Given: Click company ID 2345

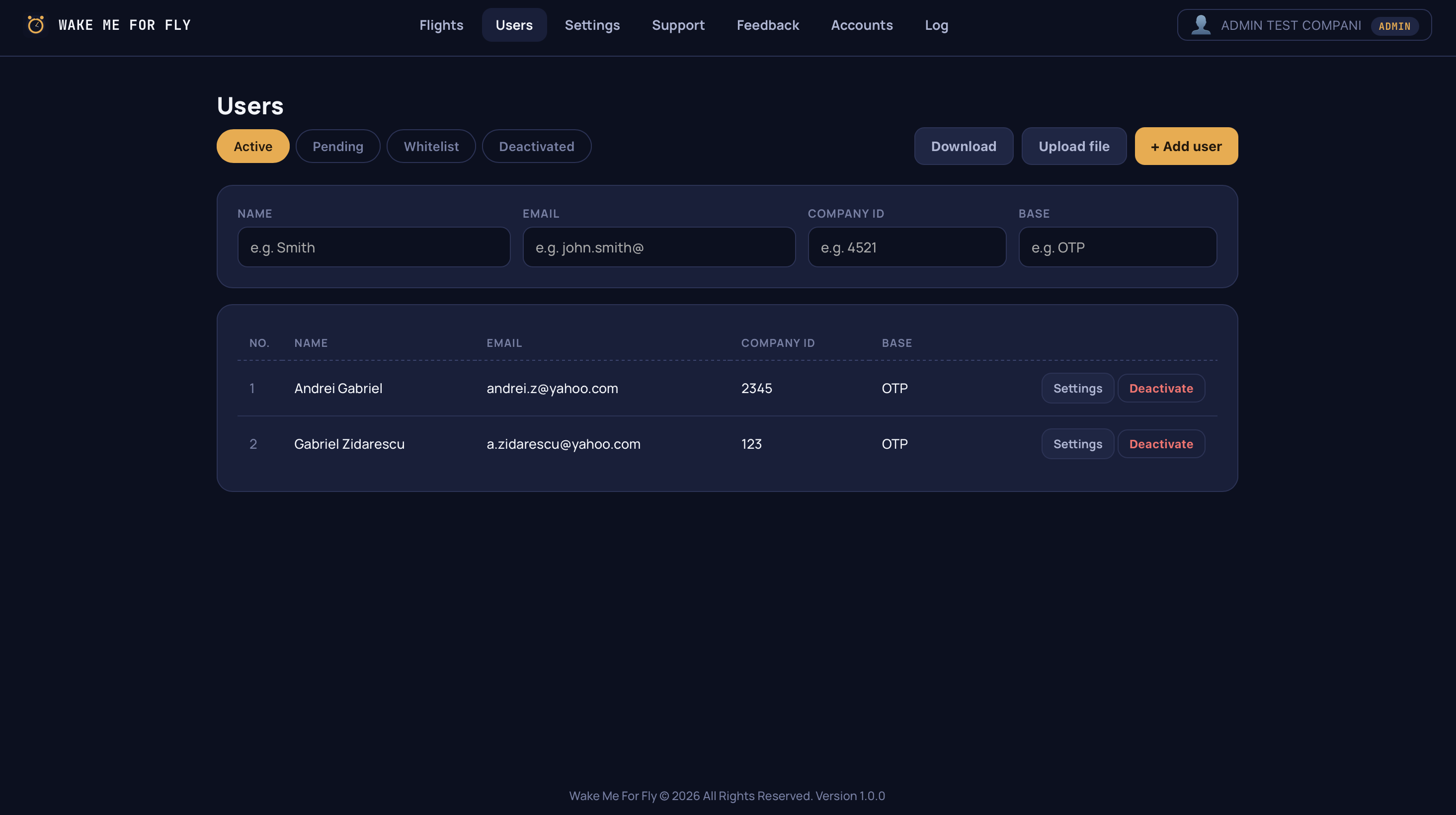Looking at the screenshot, I should click(x=756, y=388).
